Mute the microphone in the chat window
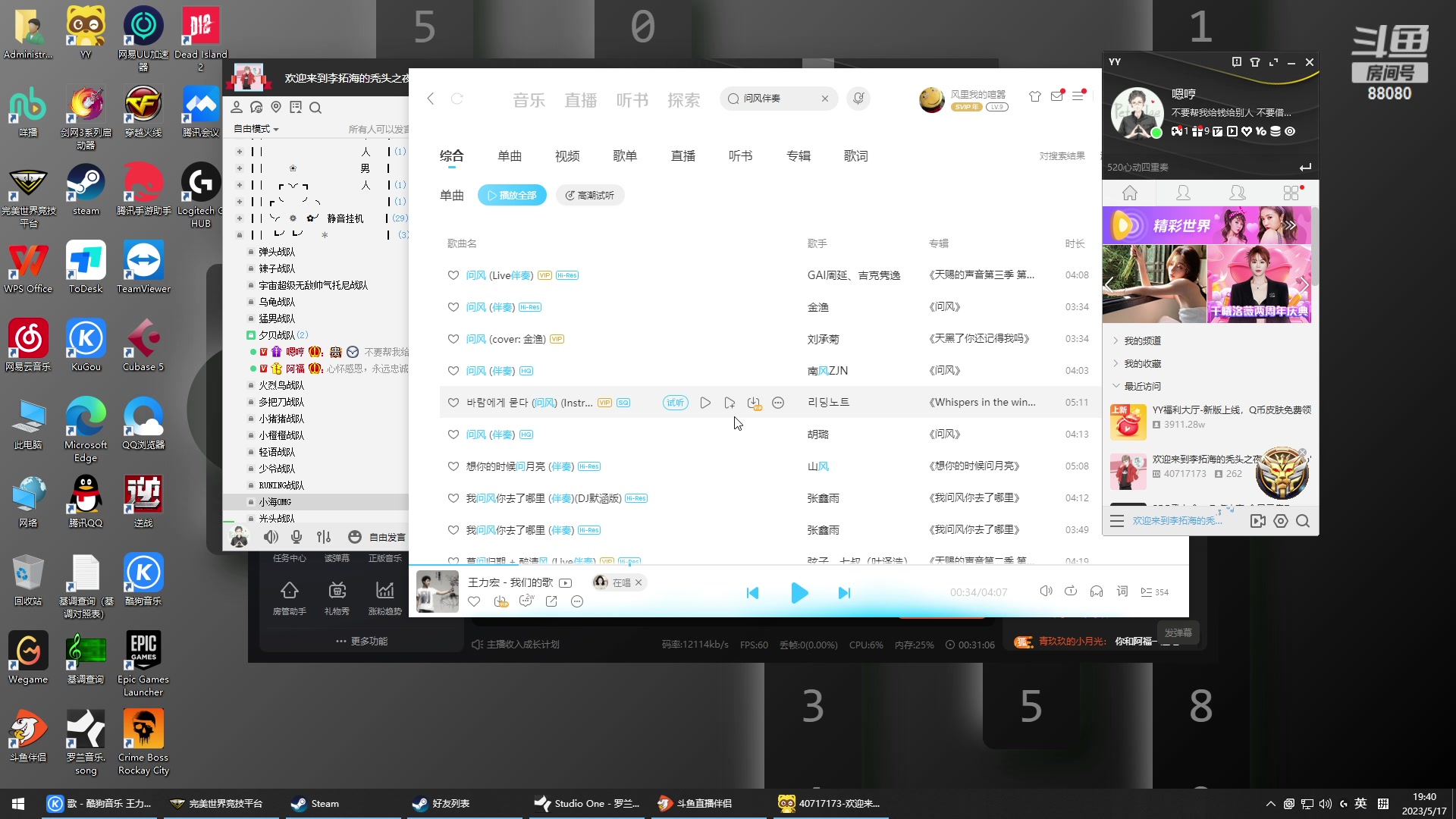 [297, 536]
